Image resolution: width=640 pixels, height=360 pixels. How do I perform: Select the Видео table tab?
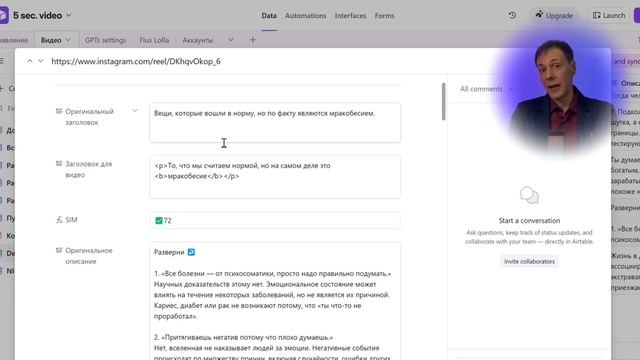pyautogui.click(x=51, y=40)
